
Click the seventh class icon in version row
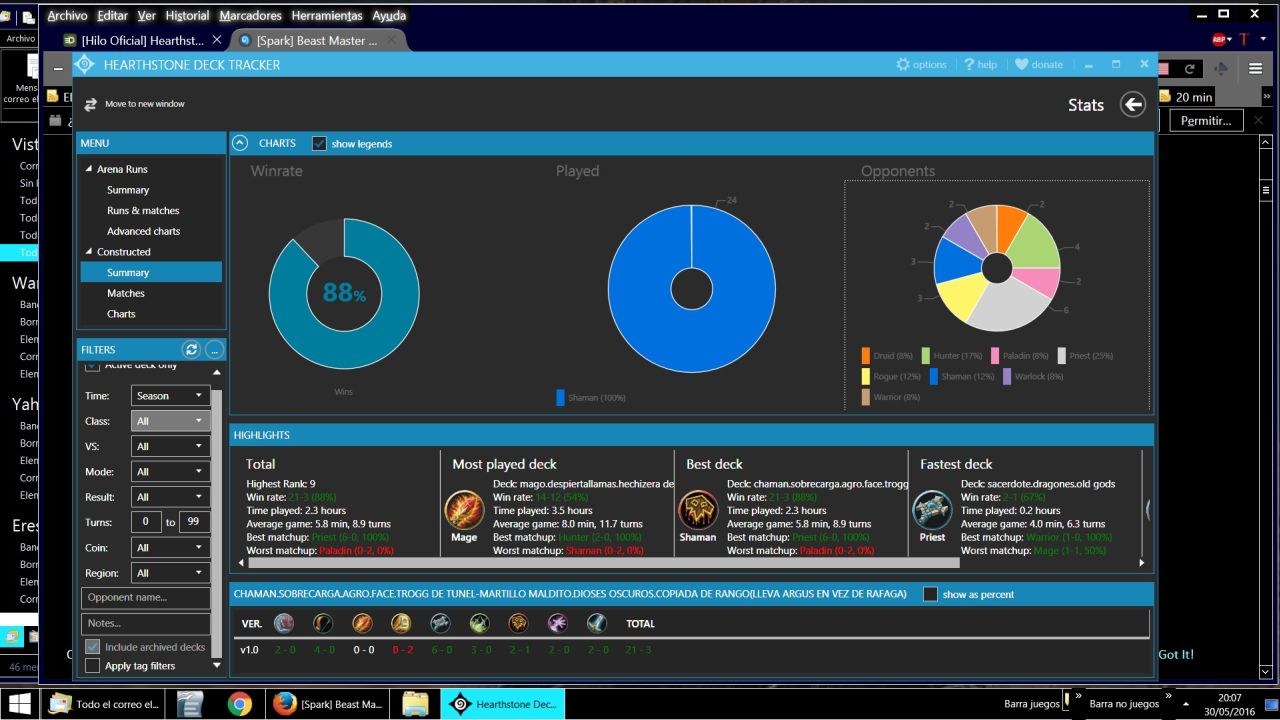(518, 623)
